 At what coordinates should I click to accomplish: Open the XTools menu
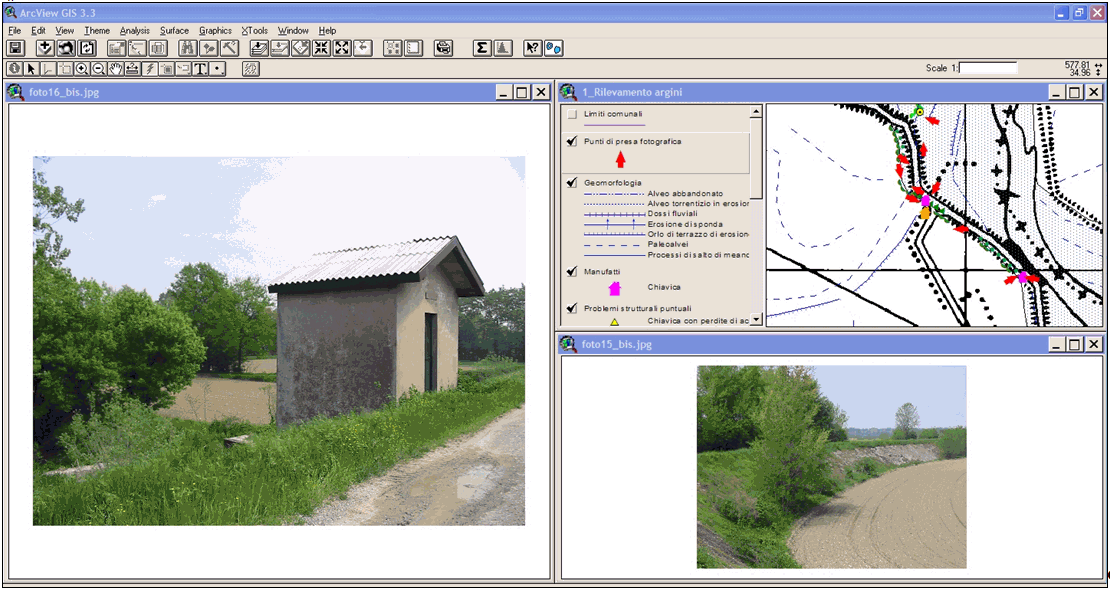(255, 30)
